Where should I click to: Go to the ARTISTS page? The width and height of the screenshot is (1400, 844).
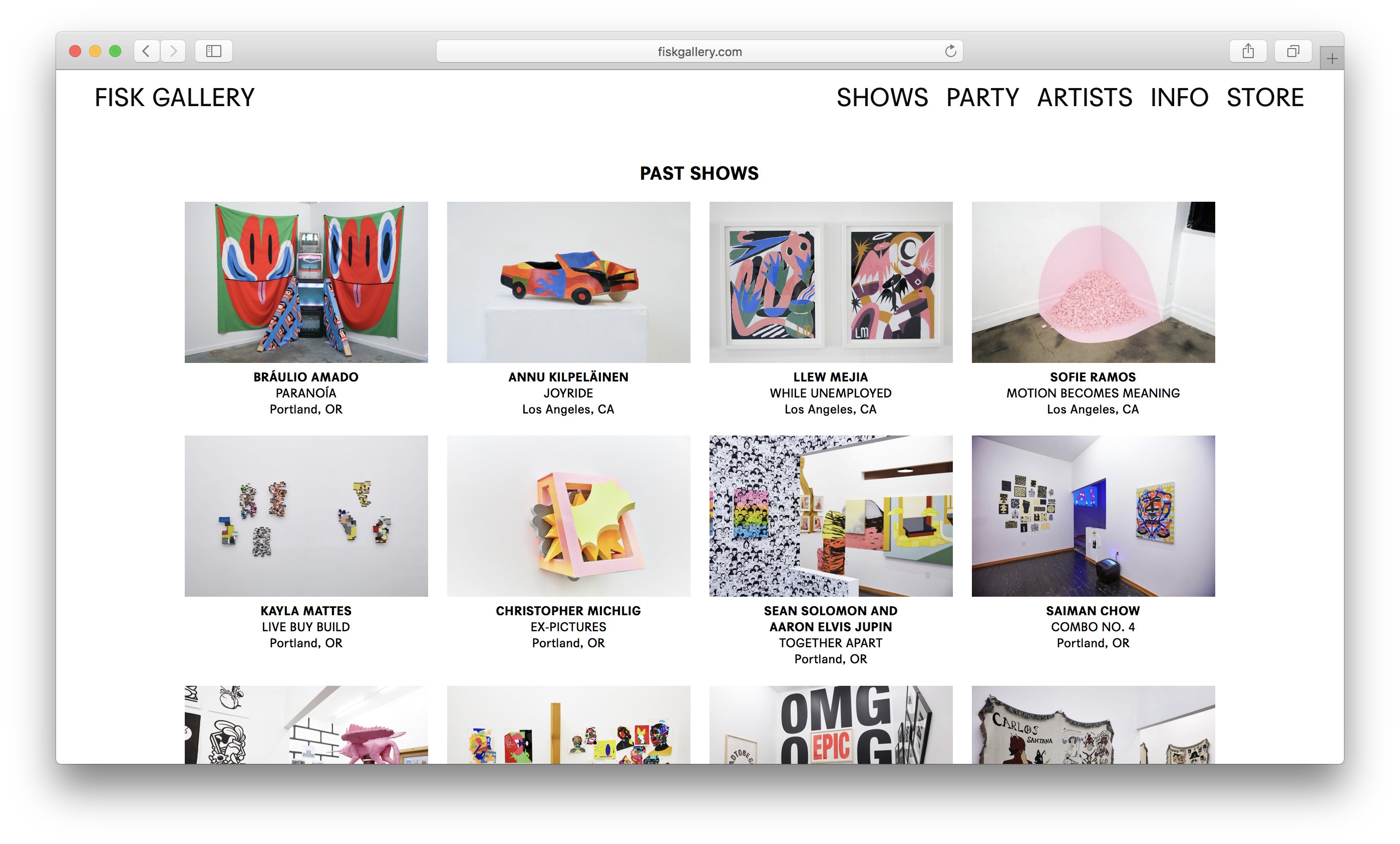point(1085,98)
